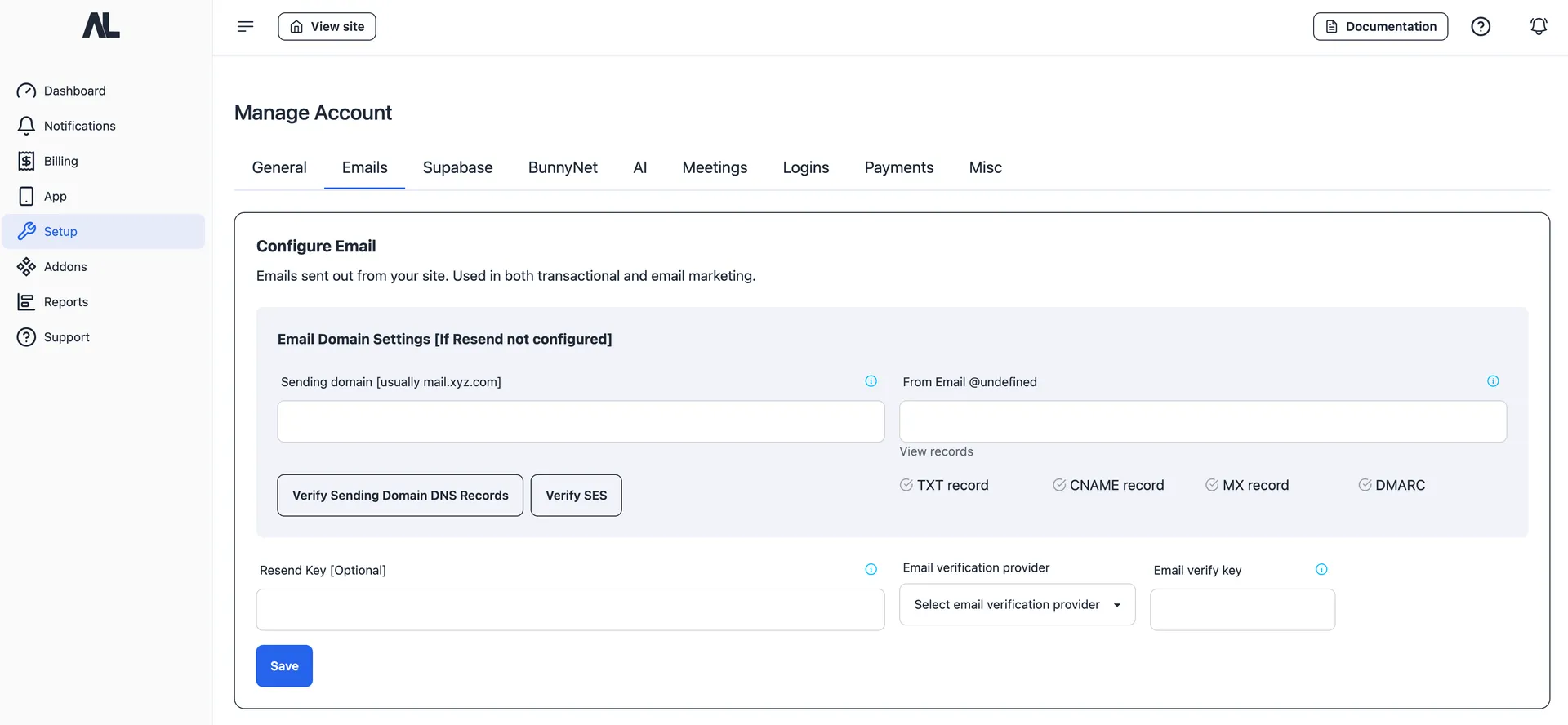Image resolution: width=1568 pixels, height=725 pixels.
Task: Click the Billing dollar icon
Action: [x=26, y=161]
